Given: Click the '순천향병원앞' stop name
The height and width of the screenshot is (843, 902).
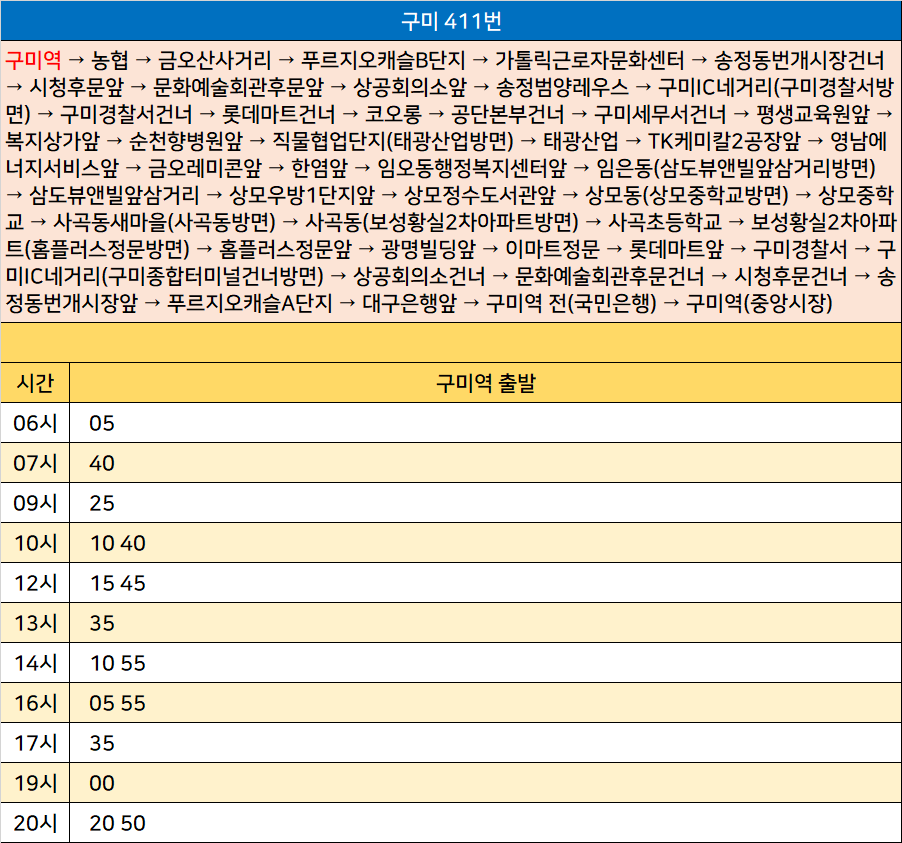Looking at the screenshot, I should tap(186, 141).
